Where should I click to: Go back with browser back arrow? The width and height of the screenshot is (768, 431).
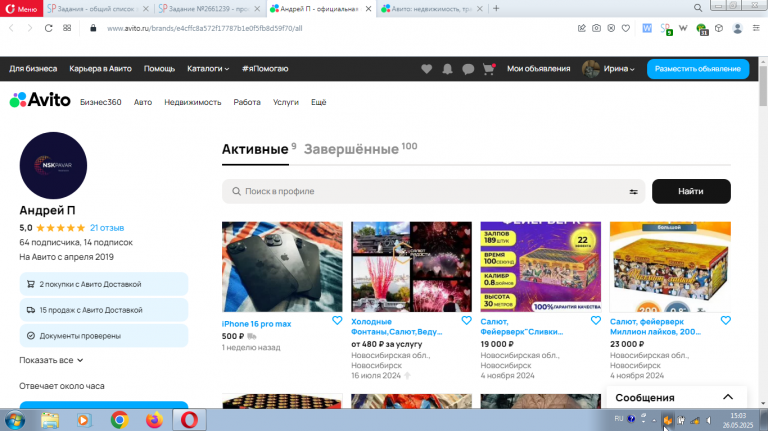coord(11,28)
